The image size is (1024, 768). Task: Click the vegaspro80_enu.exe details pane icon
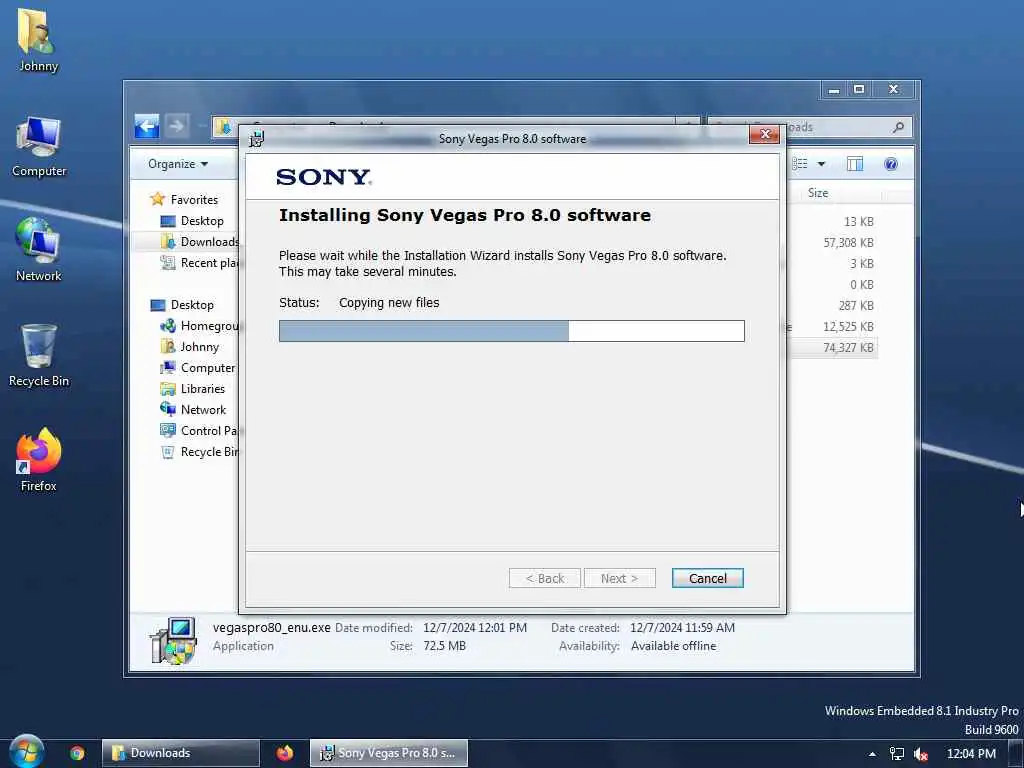click(x=173, y=641)
